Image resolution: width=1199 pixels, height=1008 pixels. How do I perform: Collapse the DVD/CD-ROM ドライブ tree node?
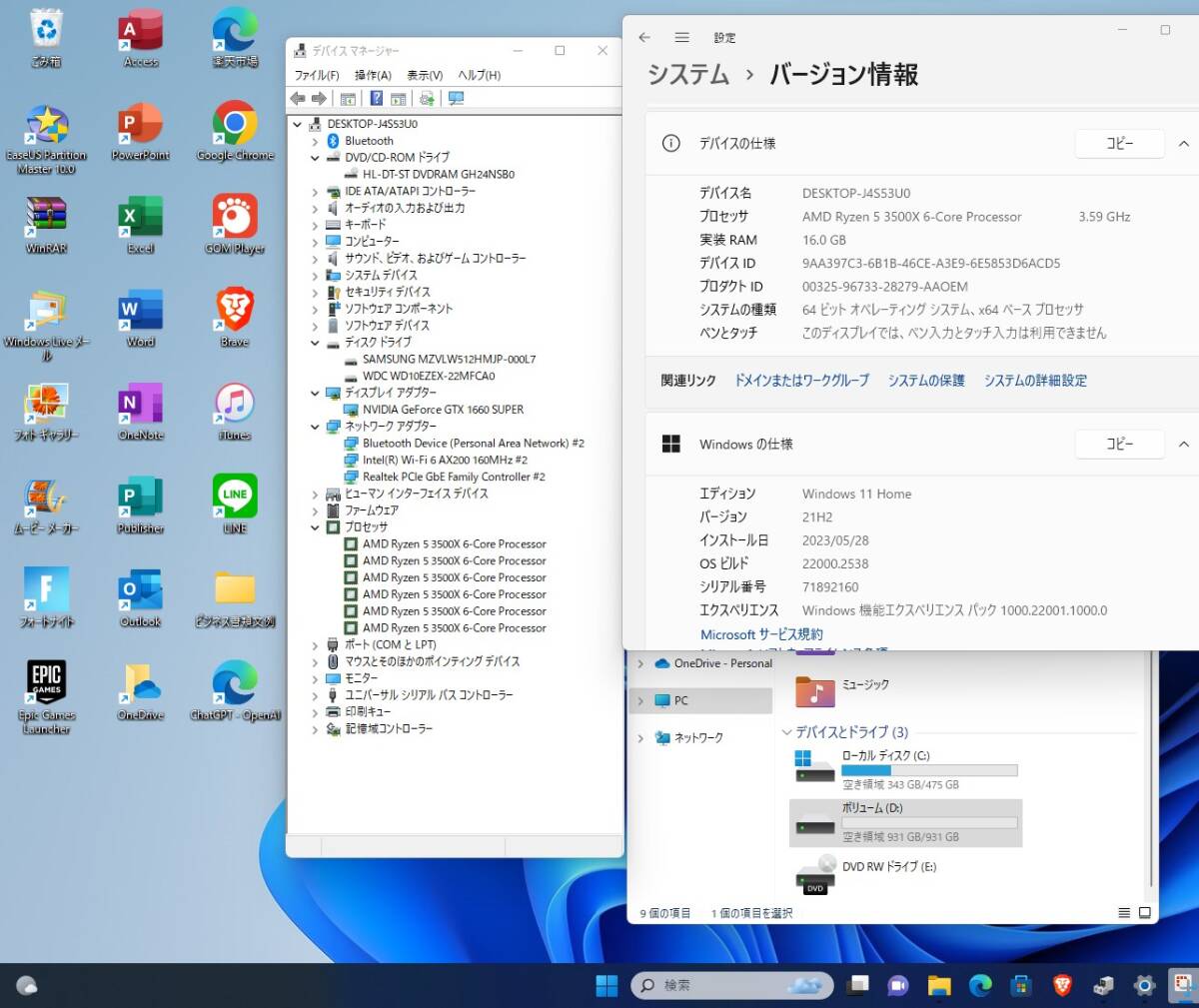(315, 158)
